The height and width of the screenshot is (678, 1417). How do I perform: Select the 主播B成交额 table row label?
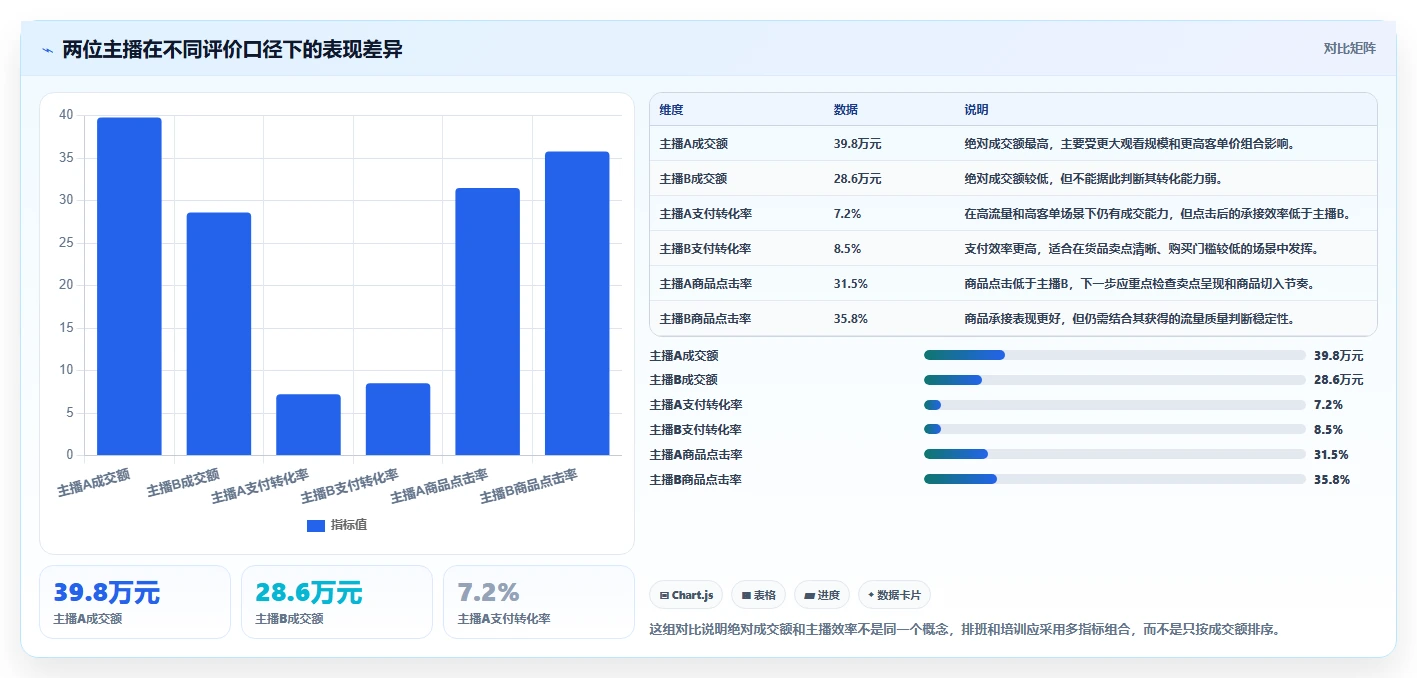tap(694, 179)
